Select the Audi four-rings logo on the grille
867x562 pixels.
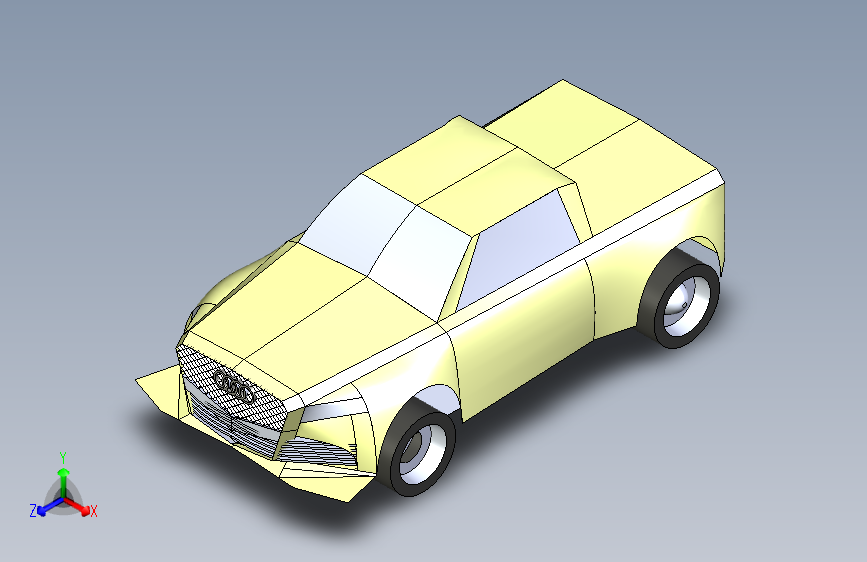[233, 385]
